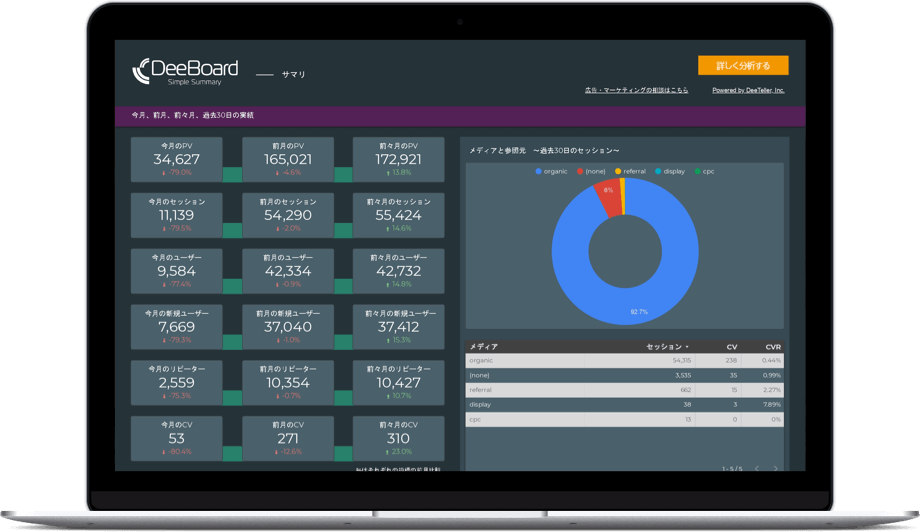Go to previous table page arrow
The height and width of the screenshot is (532, 920).
757,468
